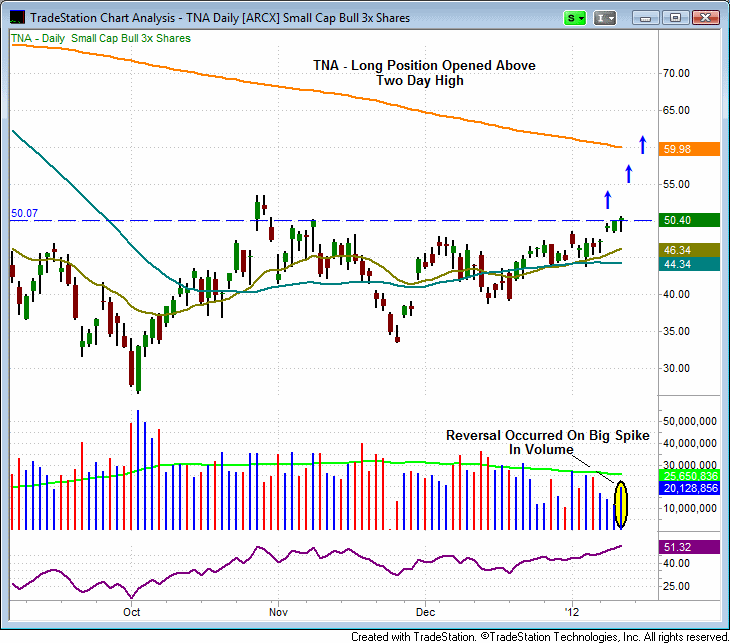This screenshot has width=730, height=643.
Task: Click the 50.07 horizontal line label
Action: (24, 213)
